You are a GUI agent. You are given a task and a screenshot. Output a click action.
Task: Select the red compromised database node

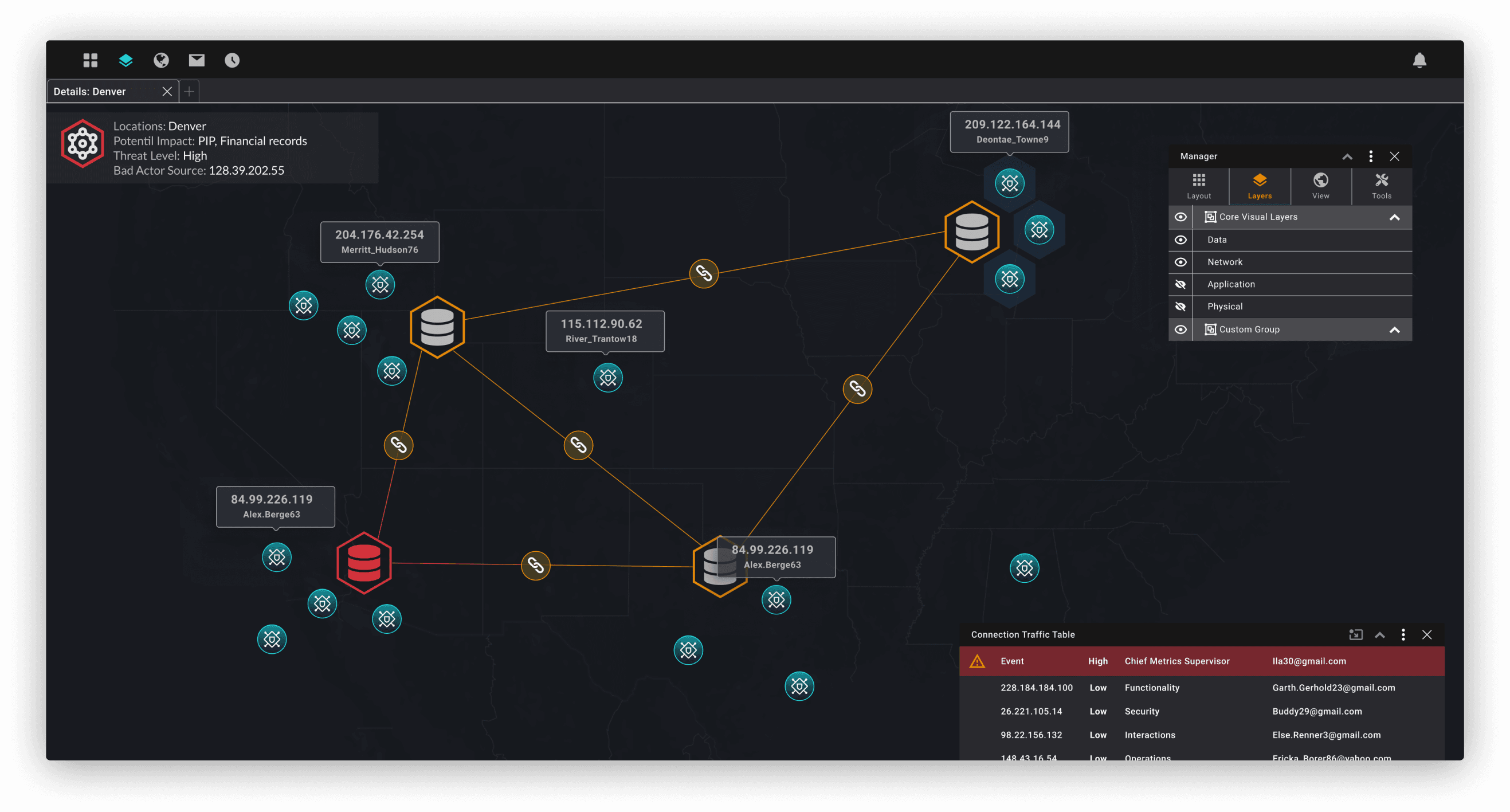(364, 563)
